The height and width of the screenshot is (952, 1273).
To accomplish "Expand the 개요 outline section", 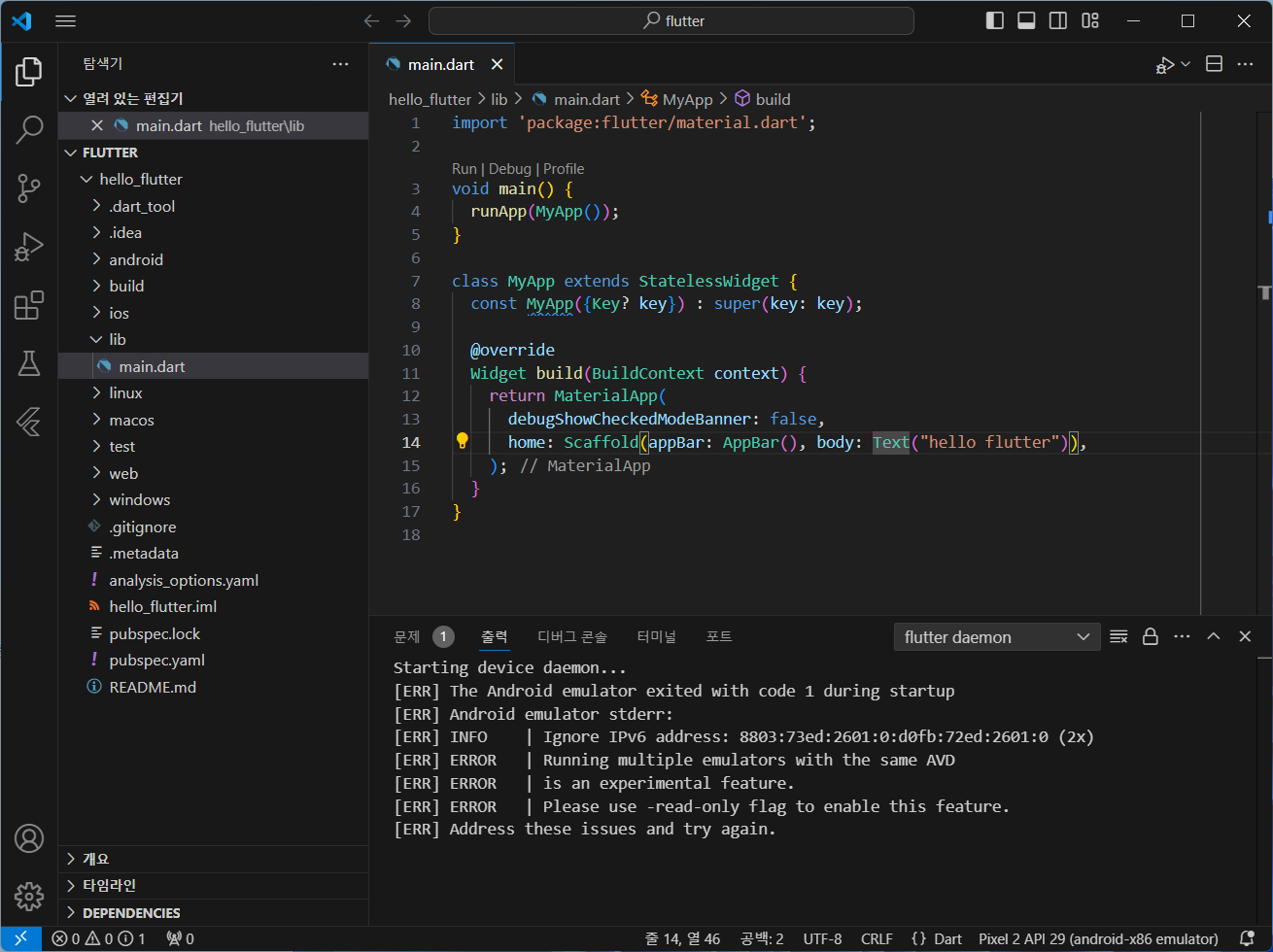I will point(213,859).
